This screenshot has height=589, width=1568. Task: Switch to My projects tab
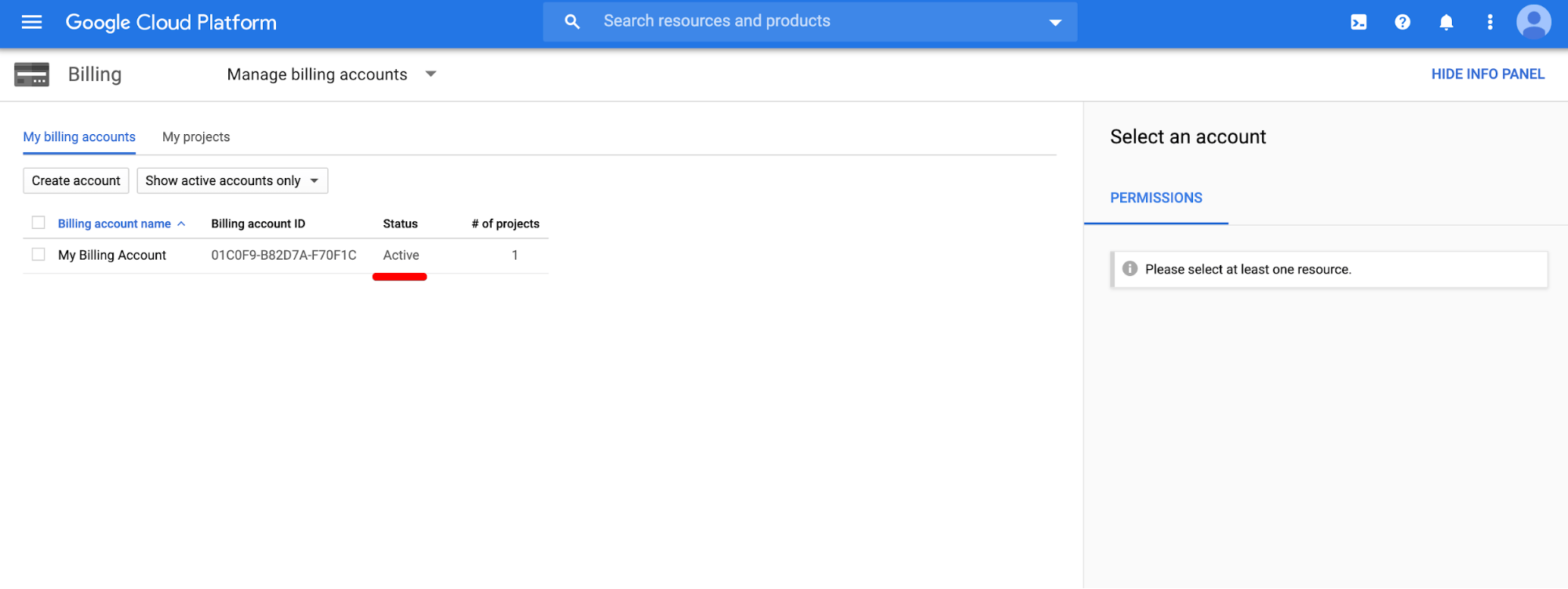(196, 137)
